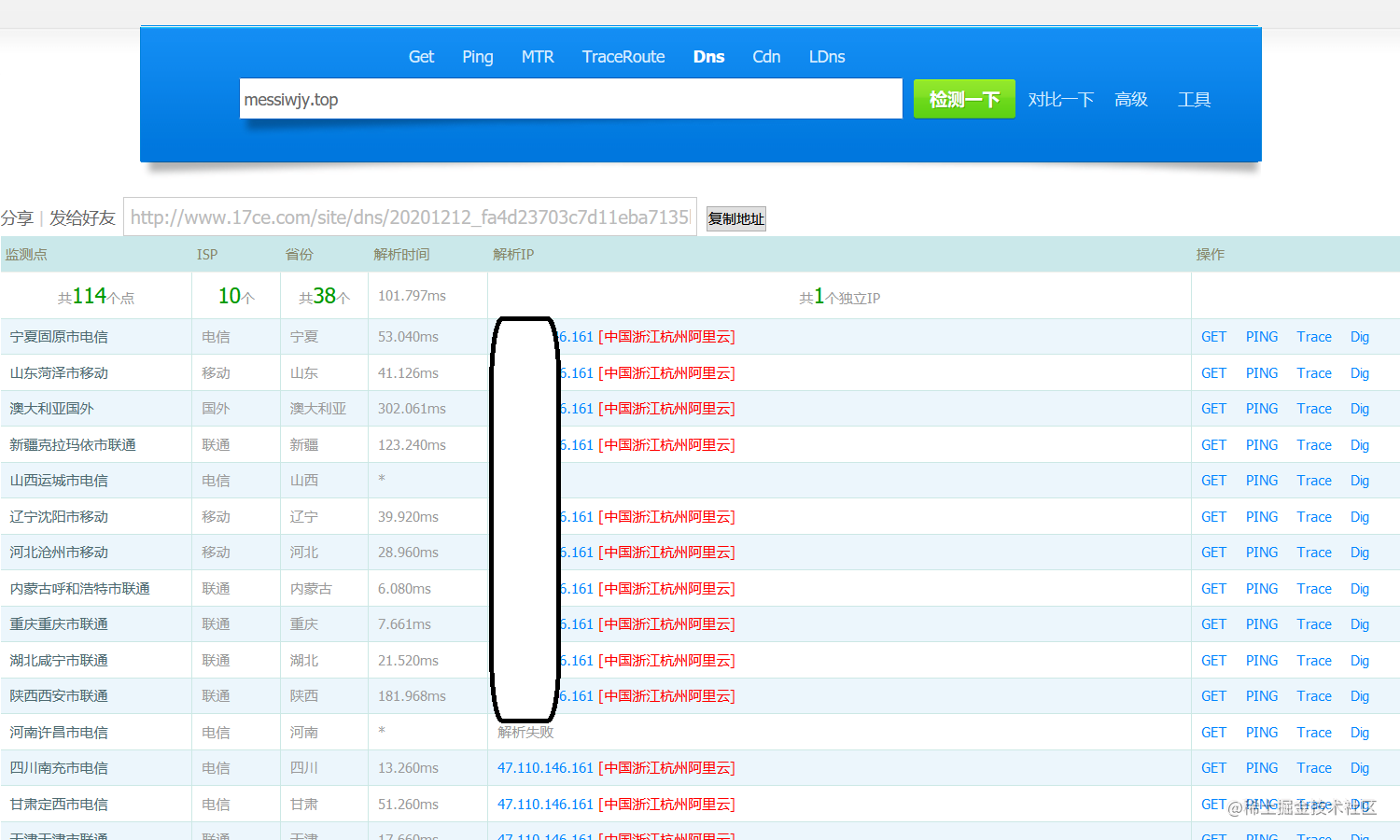Viewport: 1400px width, 840px height.
Task: Click the 操作 column header
Action: click(1211, 254)
